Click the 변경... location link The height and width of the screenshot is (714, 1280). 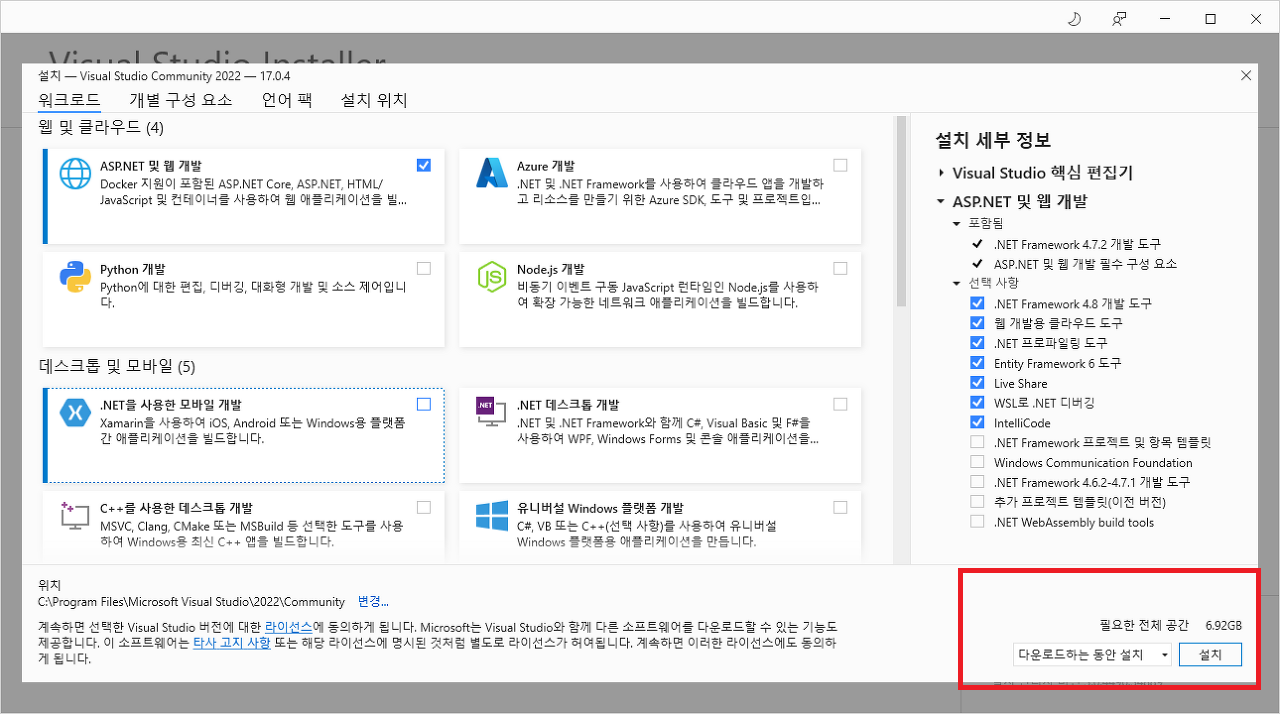tap(373, 602)
